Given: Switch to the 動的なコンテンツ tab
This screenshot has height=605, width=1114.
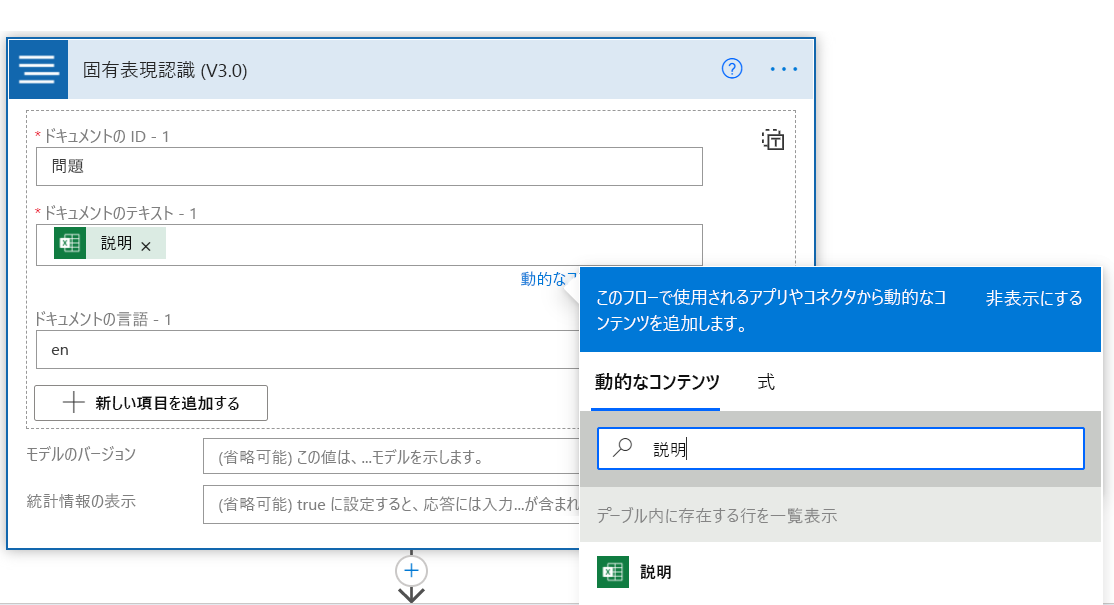Looking at the screenshot, I should click(657, 382).
